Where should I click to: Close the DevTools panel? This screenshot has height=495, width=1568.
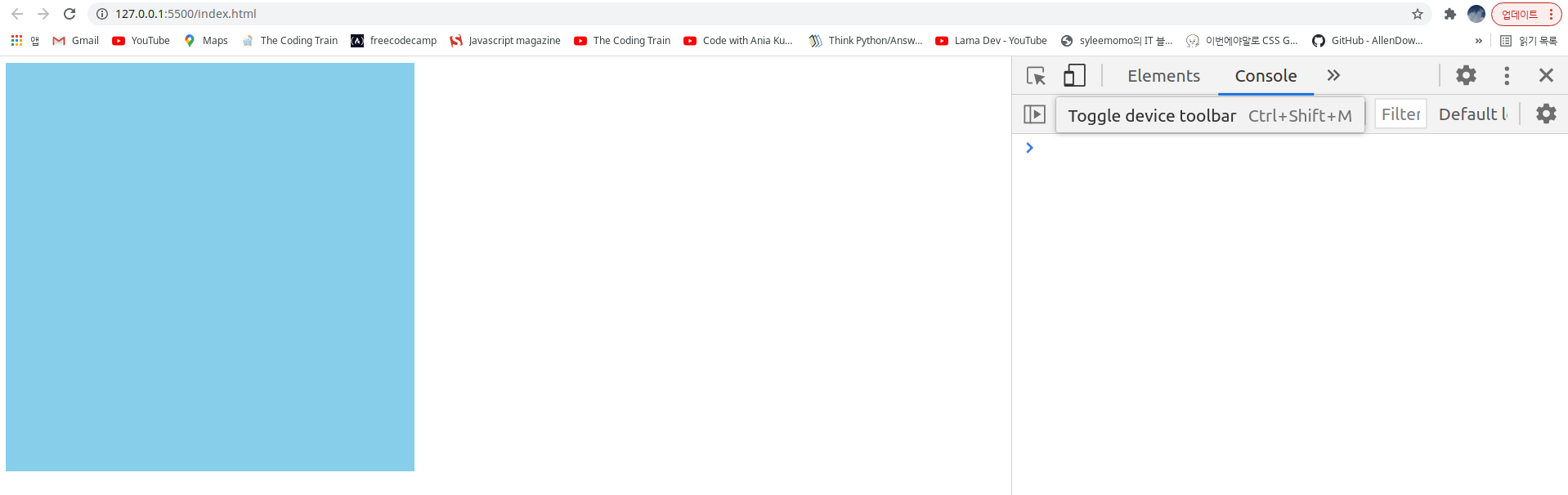tap(1546, 76)
